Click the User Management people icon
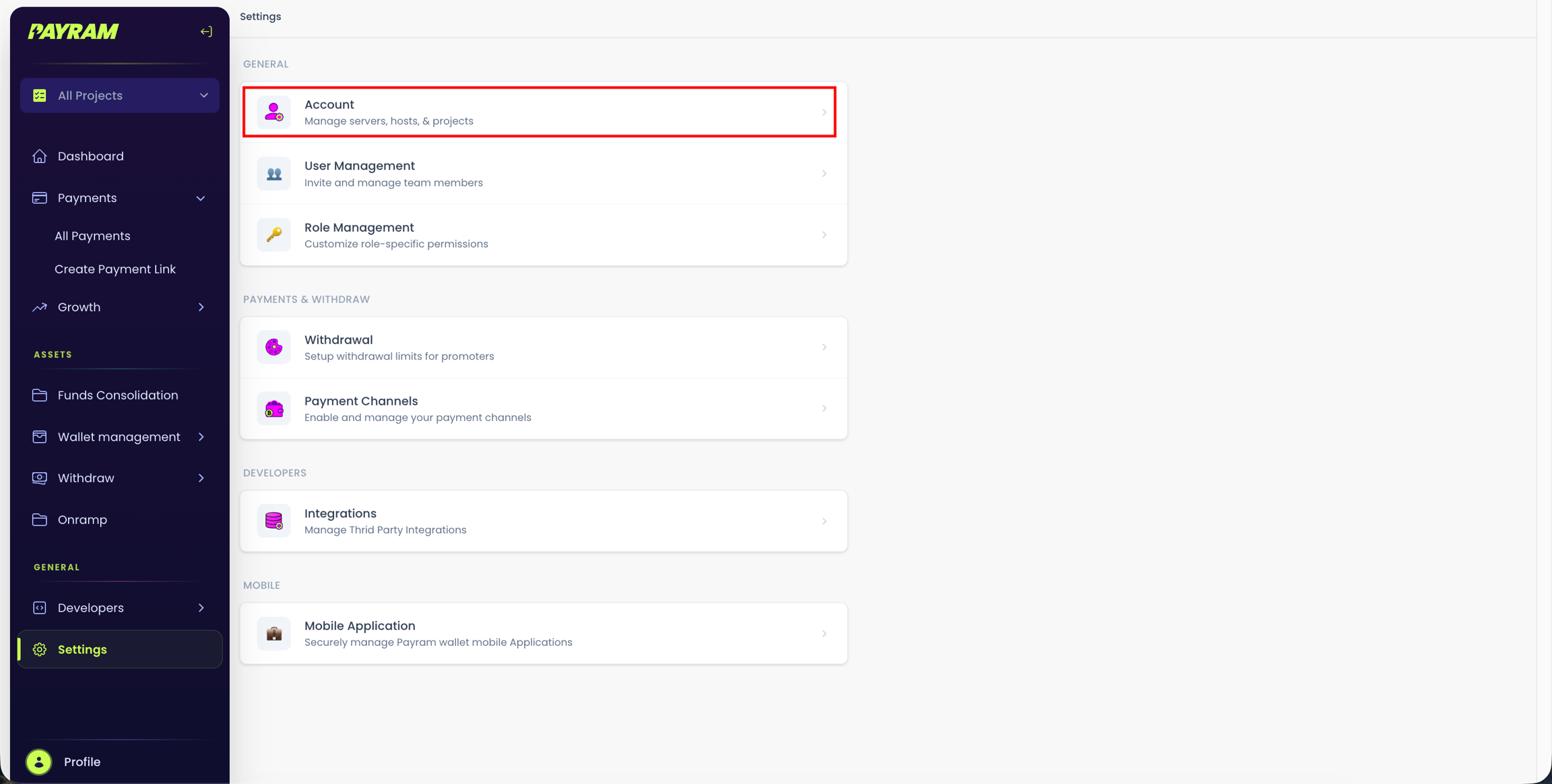Screen dimensions: 1552x784 click(x=273, y=174)
